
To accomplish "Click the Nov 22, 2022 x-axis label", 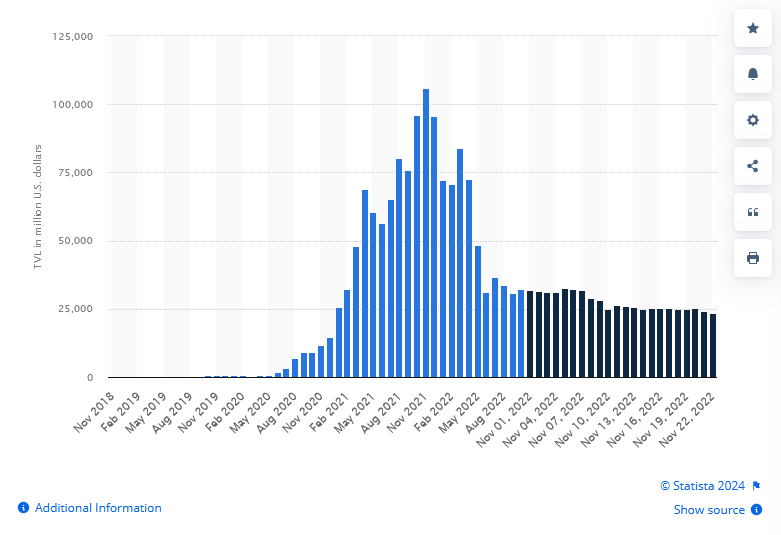I will [686, 420].
